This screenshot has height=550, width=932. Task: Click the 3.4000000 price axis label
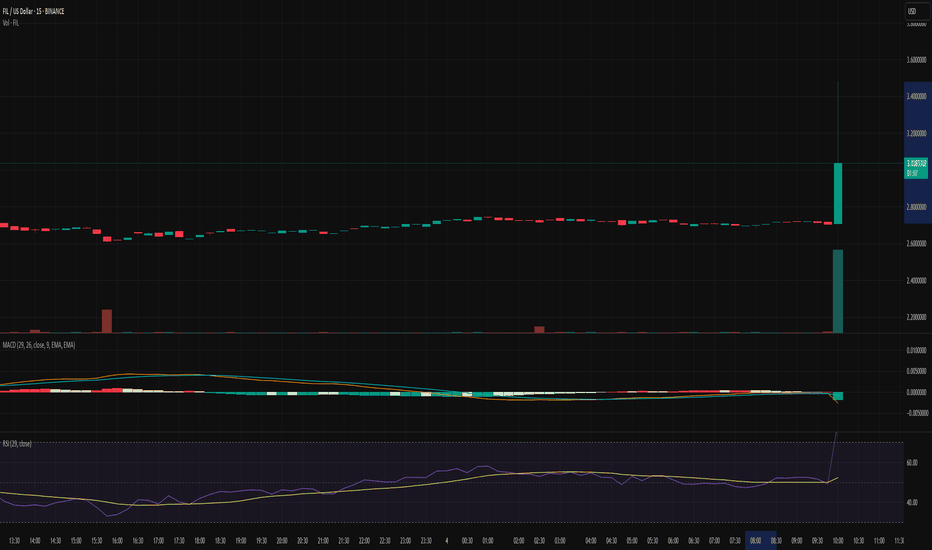coord(917,96)
